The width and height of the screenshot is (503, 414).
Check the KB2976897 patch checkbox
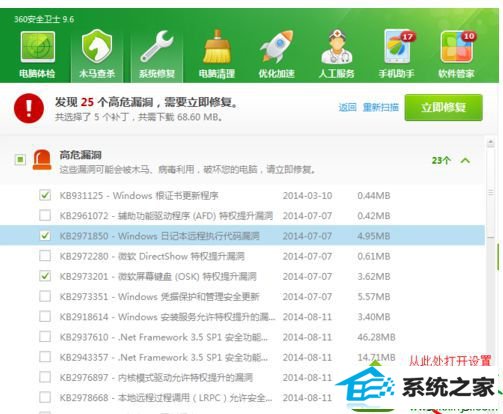click(45, 377)
